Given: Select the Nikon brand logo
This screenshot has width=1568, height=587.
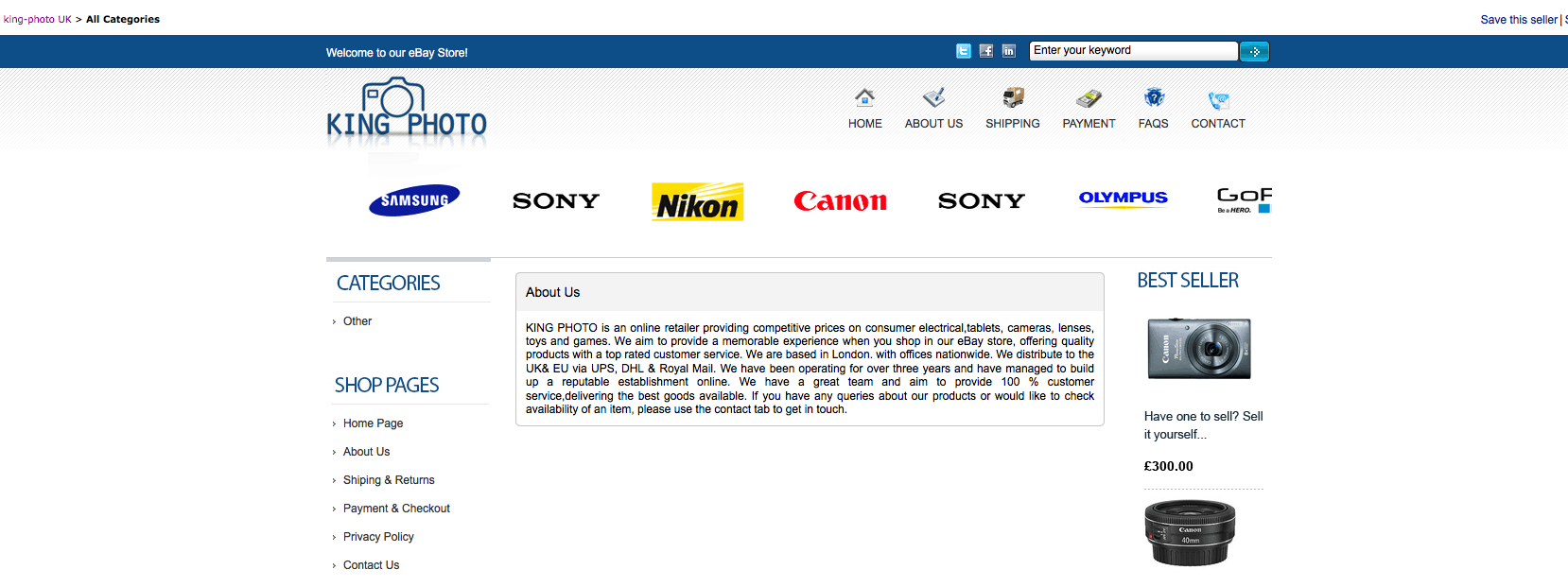Looking at the screenshot, I should (698, 201).
